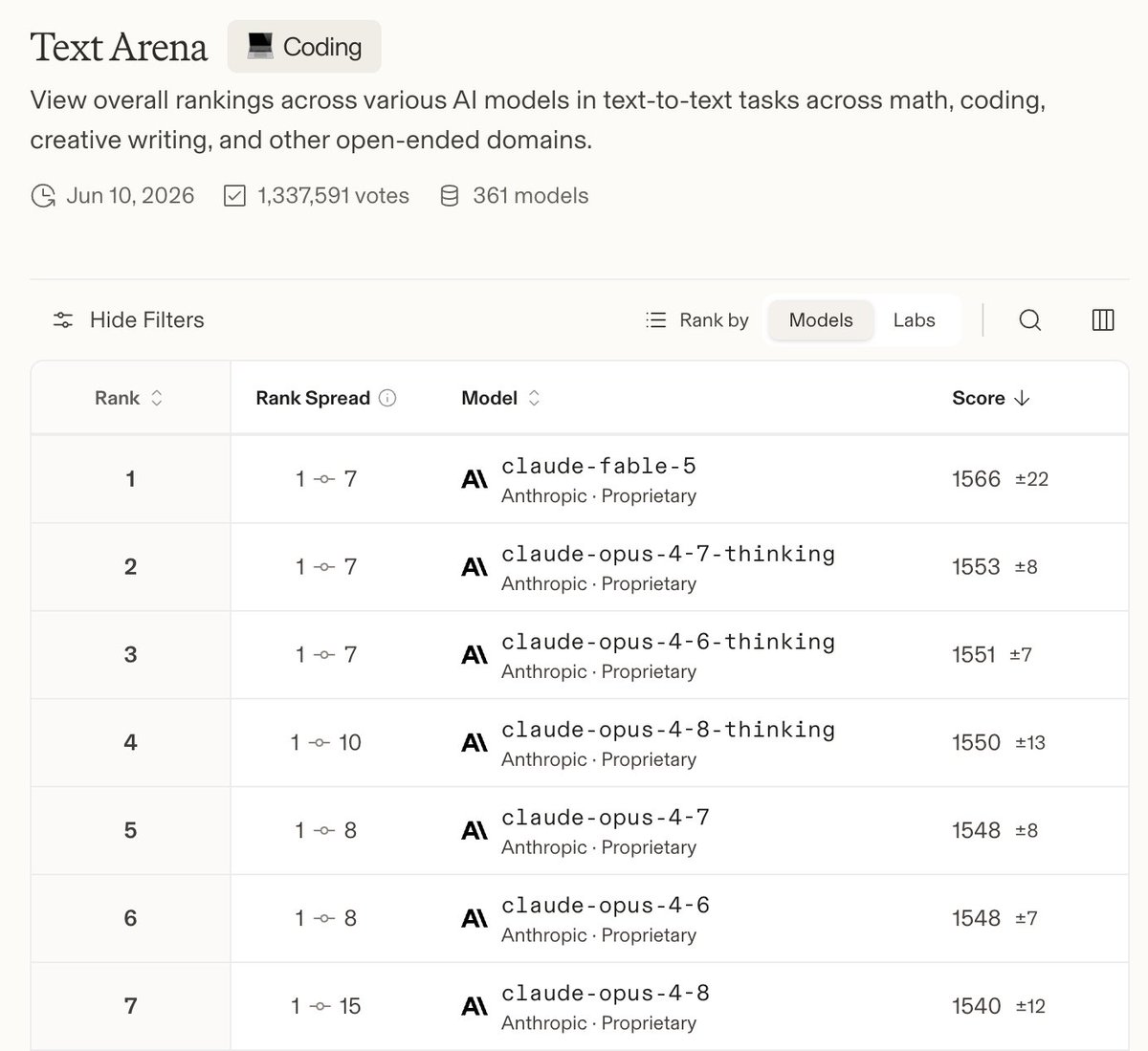
Task: Sort by the Model column arrows
Action: [534, 398]
